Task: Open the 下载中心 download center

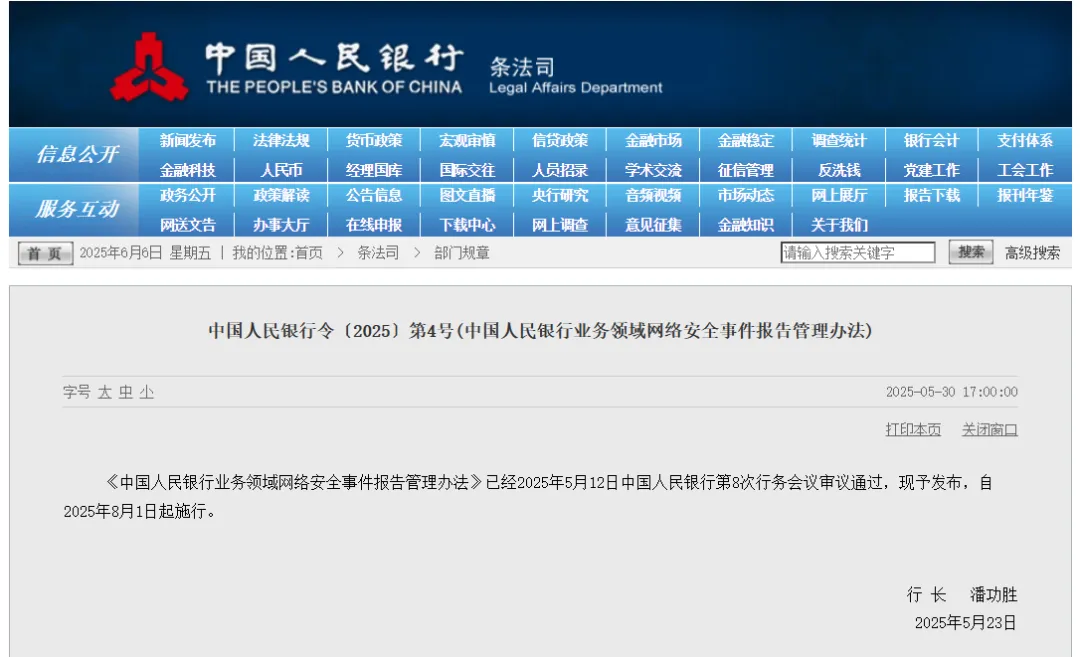Action: click(x=467, y=225)
